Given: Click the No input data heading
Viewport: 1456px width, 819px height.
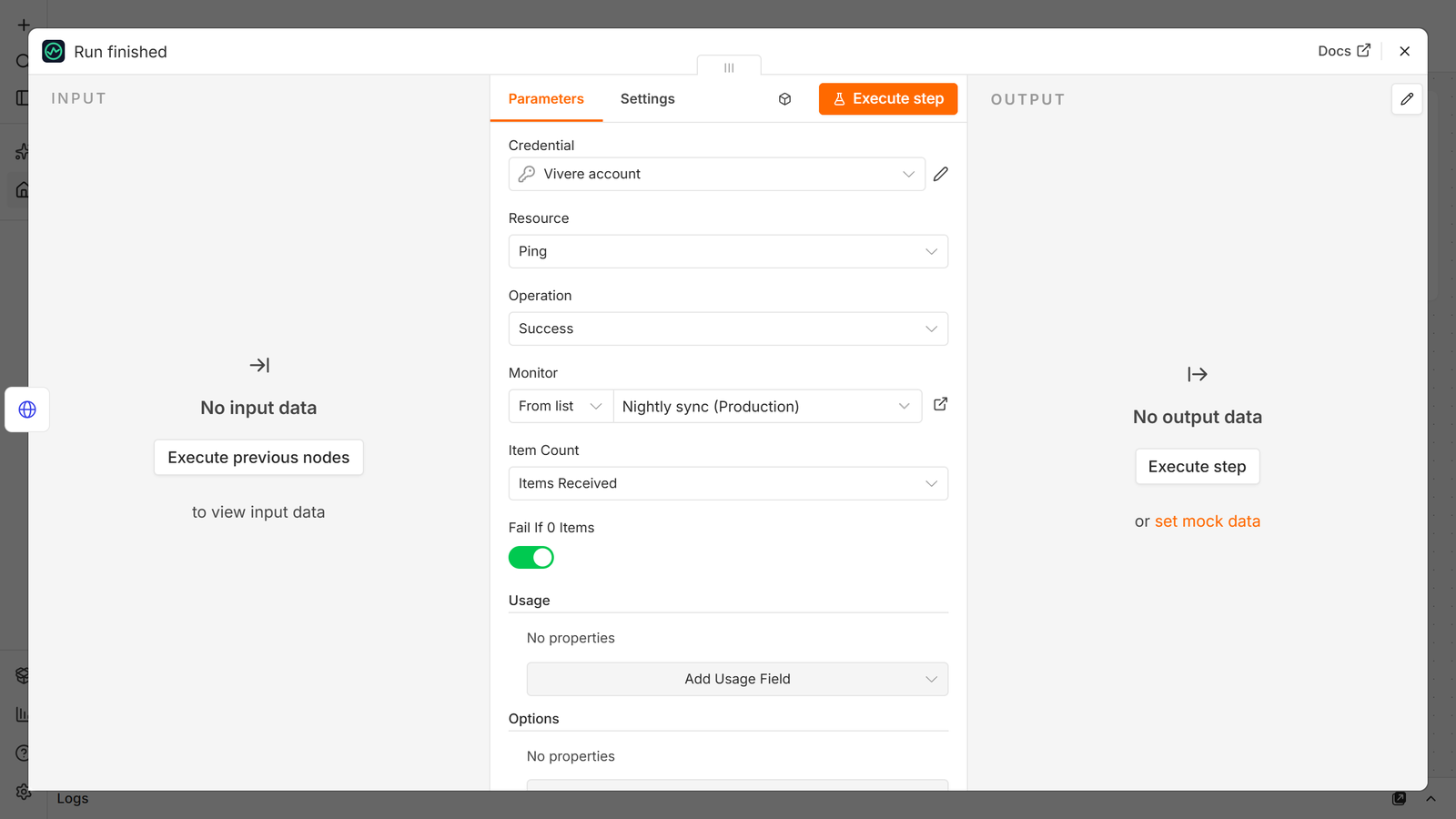Looking at the screenshot, I should (258, 408).
